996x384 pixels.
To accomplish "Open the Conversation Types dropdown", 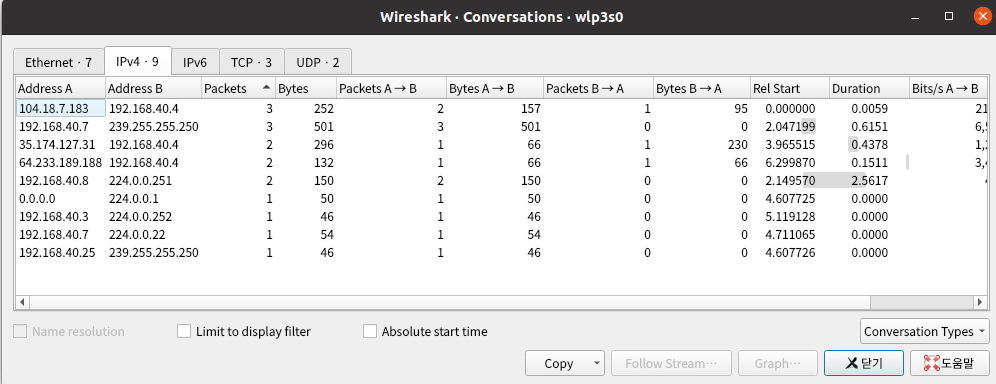I will click(924, 331).
